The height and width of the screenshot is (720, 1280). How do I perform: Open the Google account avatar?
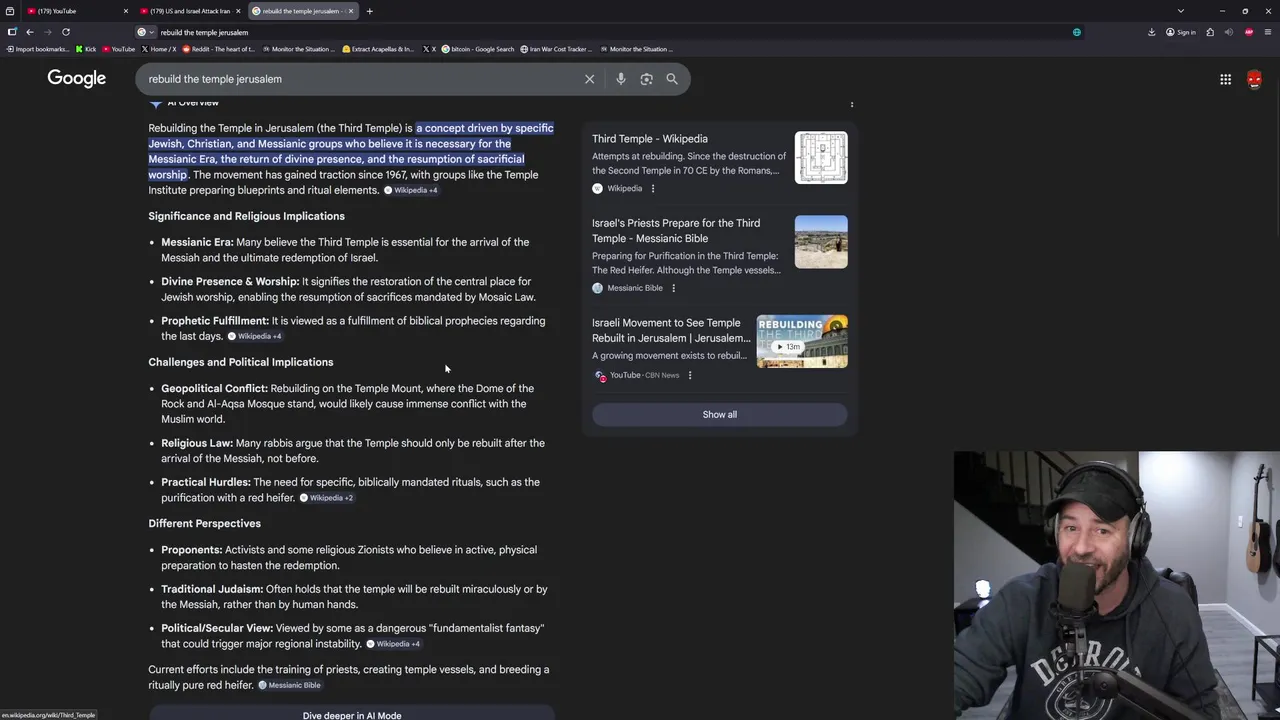1254,80
